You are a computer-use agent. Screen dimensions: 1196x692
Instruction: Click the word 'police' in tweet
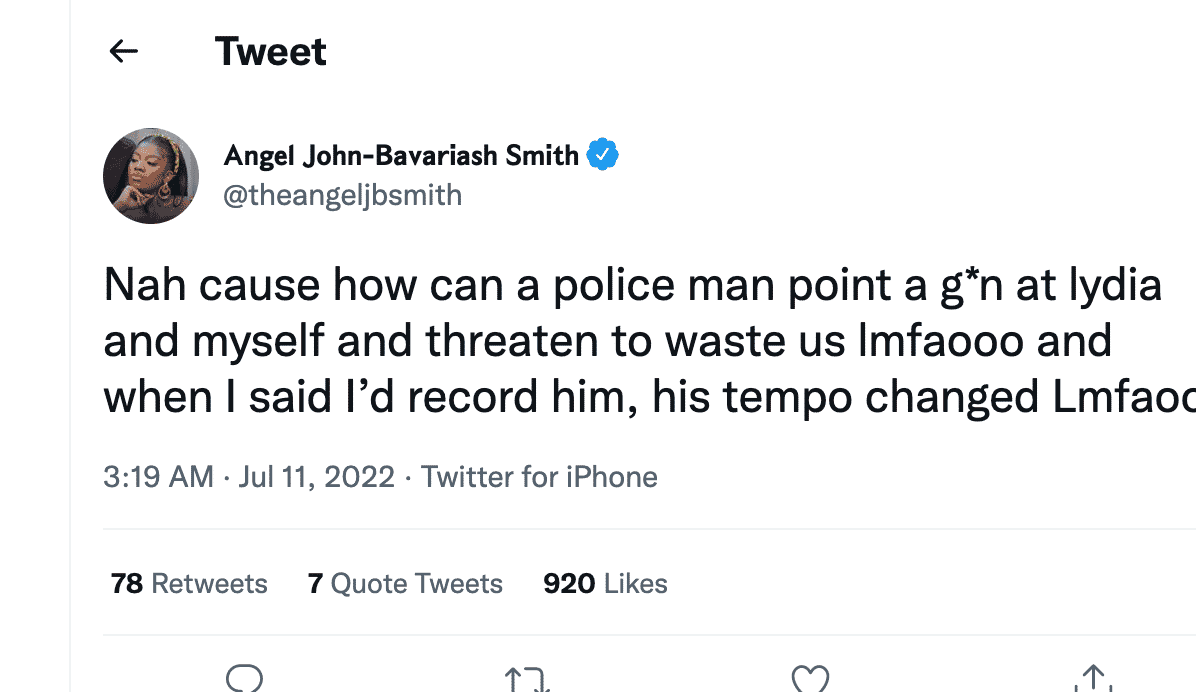pos(614,285)
